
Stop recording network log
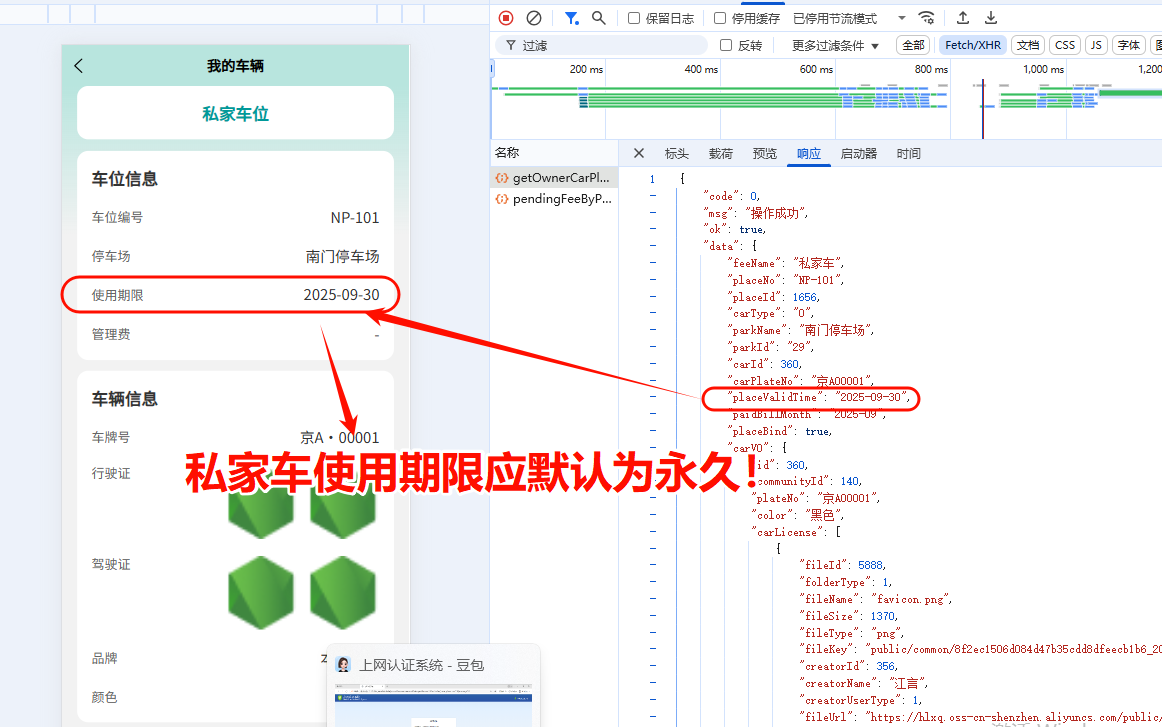tap(506, 18)
